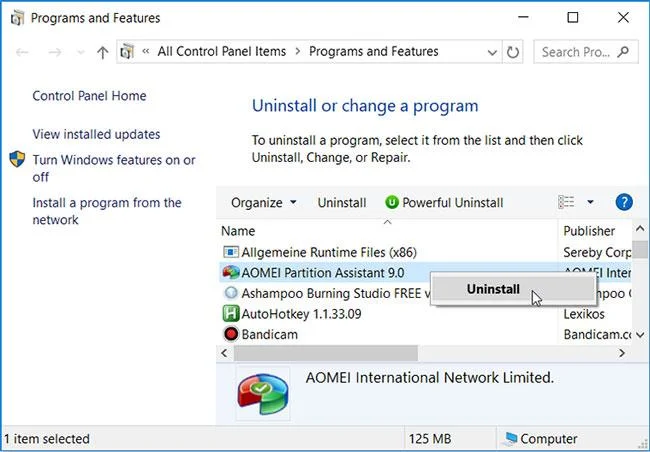Maximize the Programs and Features window
This screenshot has height=452, width=650.
573,17
